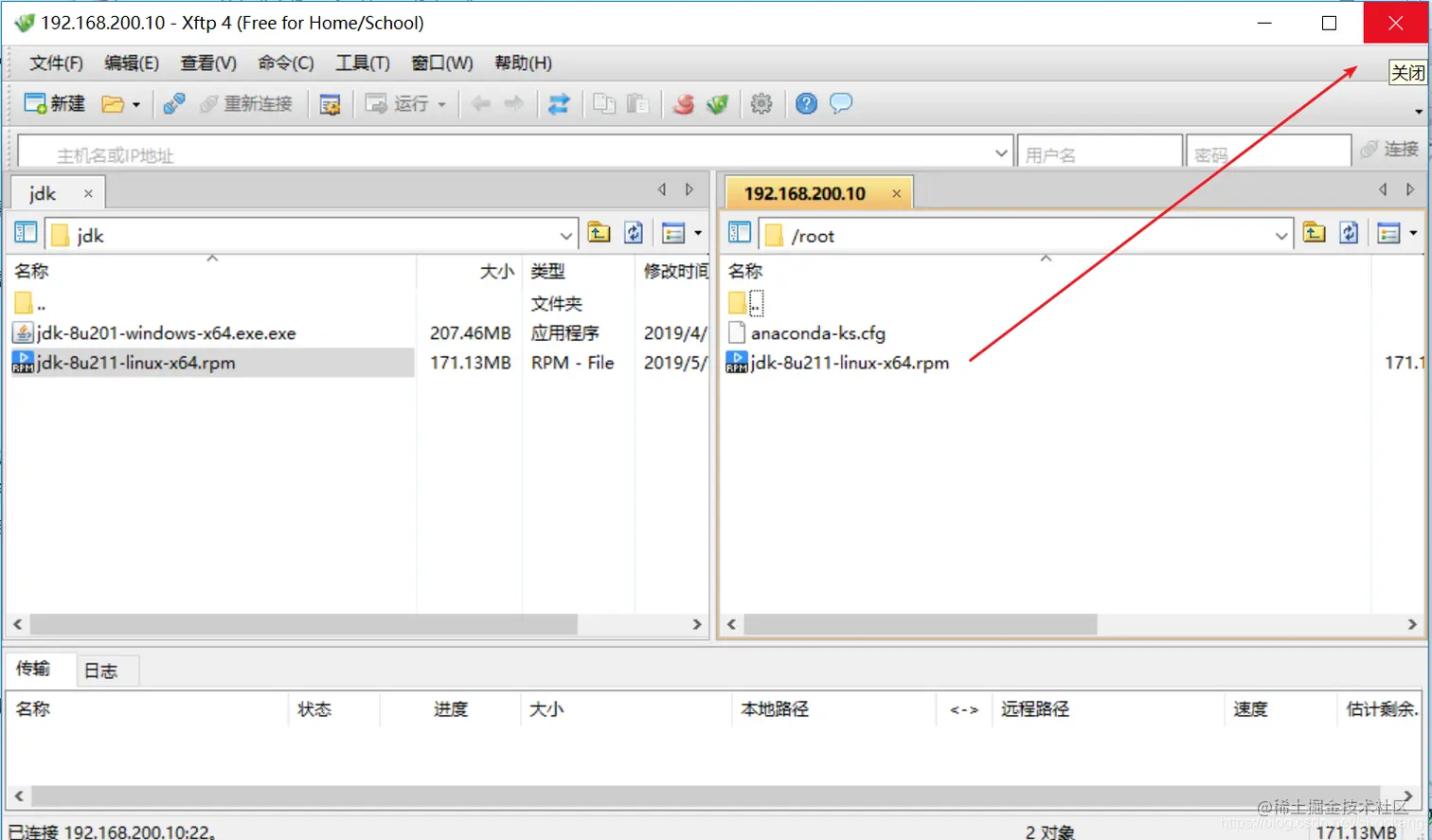
Task: Expand the arrow next to open folder icon
Action: (136, 104)
